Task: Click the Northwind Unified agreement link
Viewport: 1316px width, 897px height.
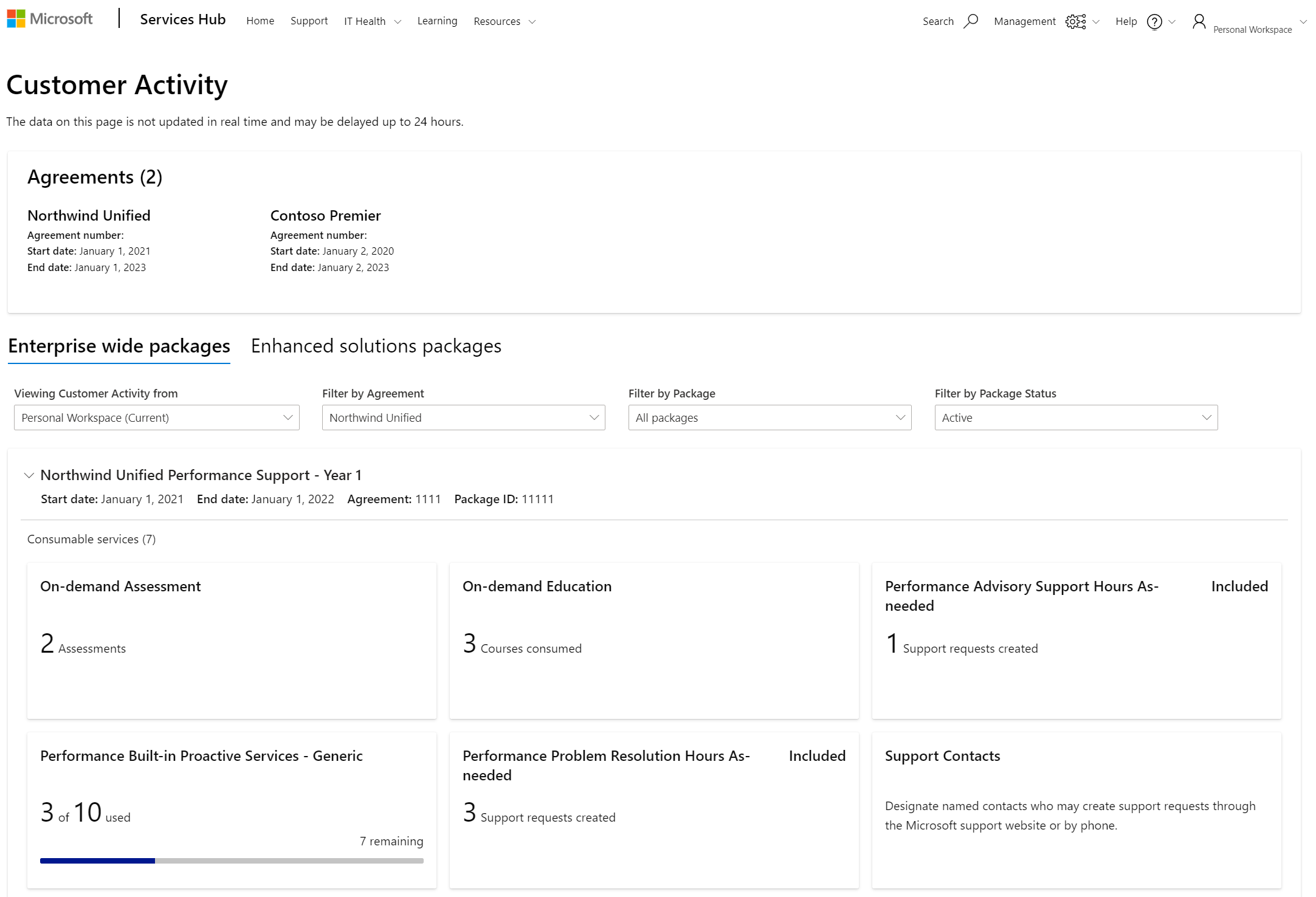Action: tap(88, 215)
